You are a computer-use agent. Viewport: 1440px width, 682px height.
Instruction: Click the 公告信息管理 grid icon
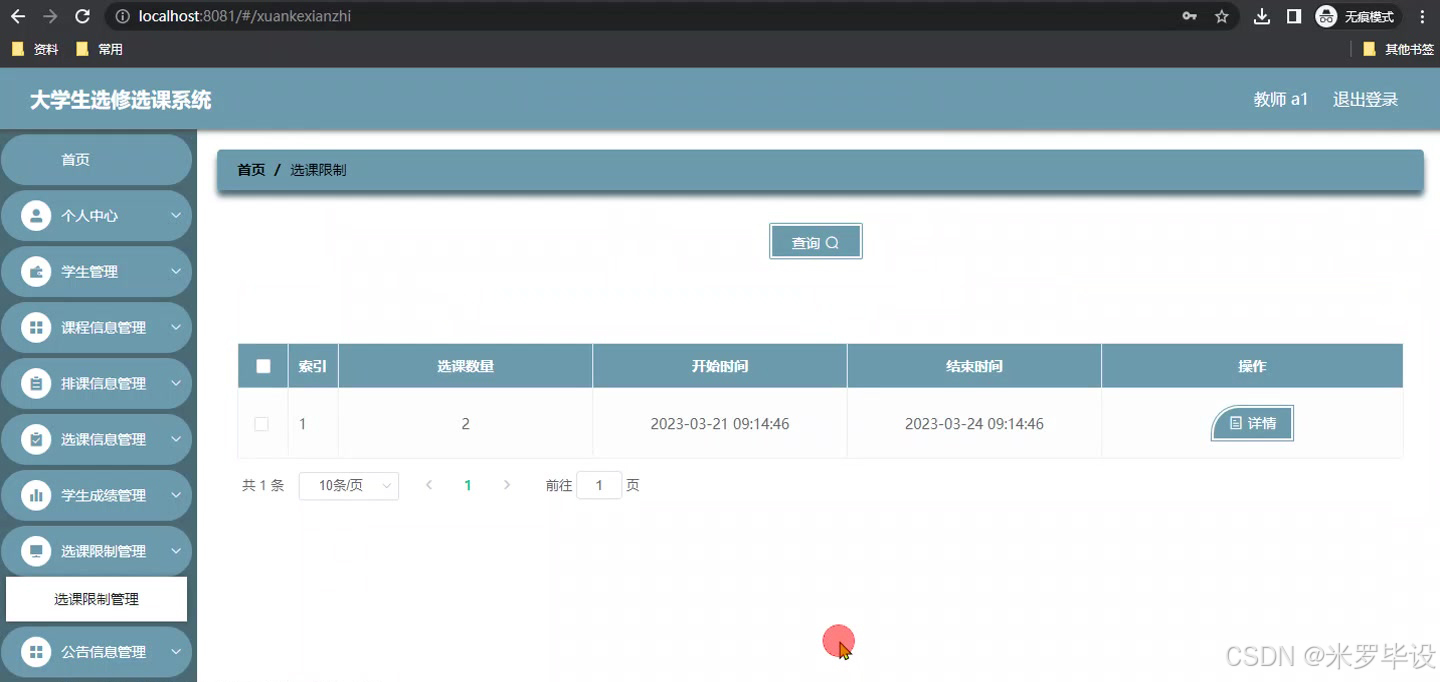pyautogui.click(x=36, y=652)
